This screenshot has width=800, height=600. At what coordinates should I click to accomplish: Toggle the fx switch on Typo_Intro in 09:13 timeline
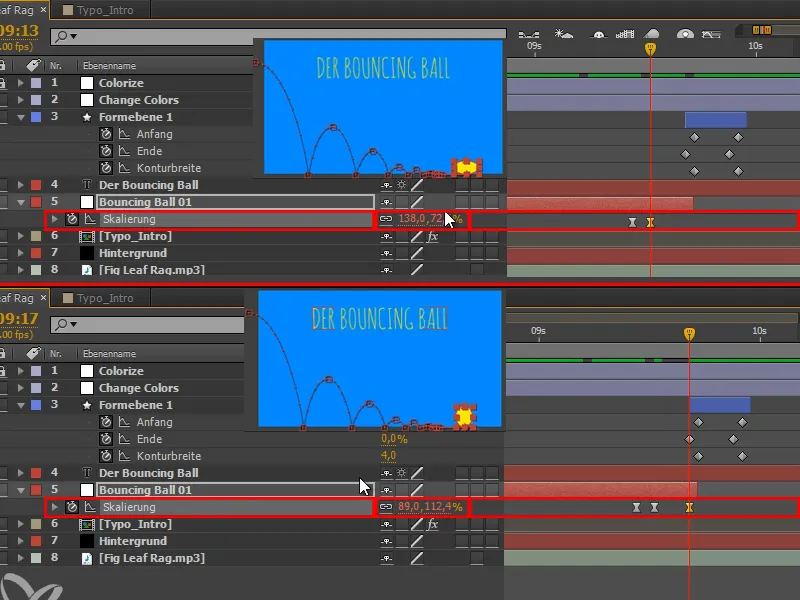(x=432, y=236)
